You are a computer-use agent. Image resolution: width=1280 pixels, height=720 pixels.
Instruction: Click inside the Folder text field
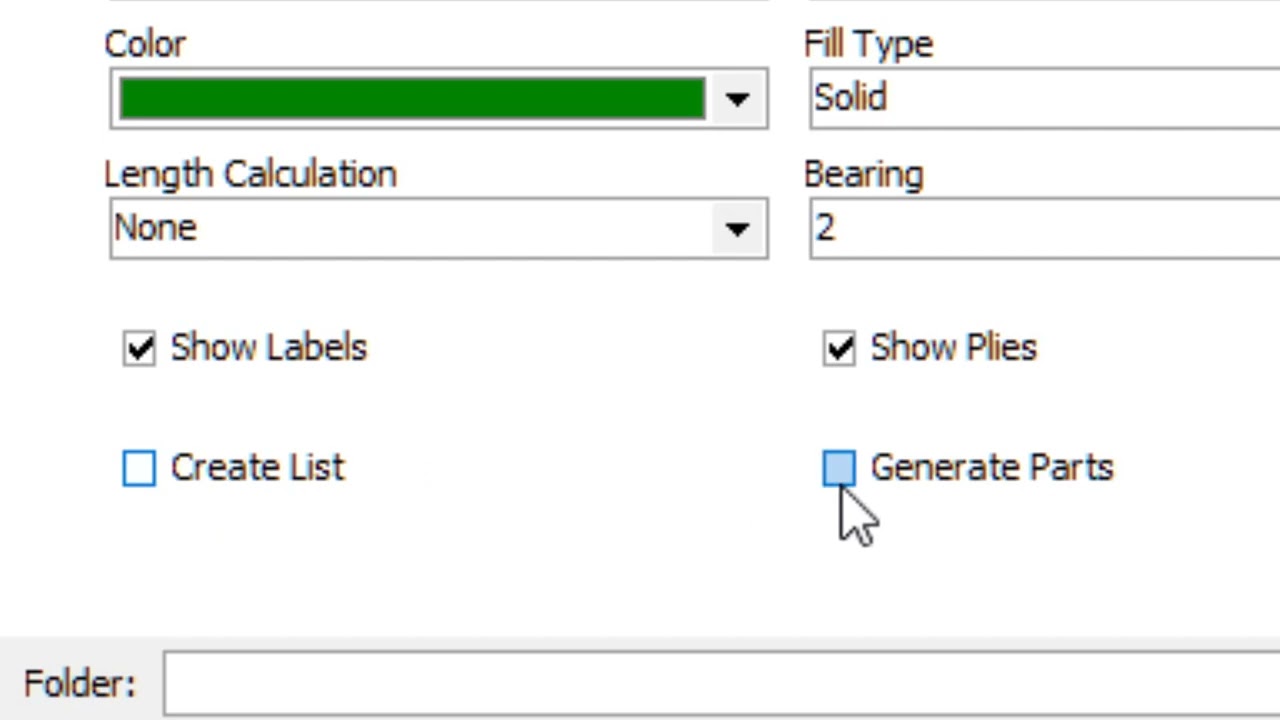(722, 684)
